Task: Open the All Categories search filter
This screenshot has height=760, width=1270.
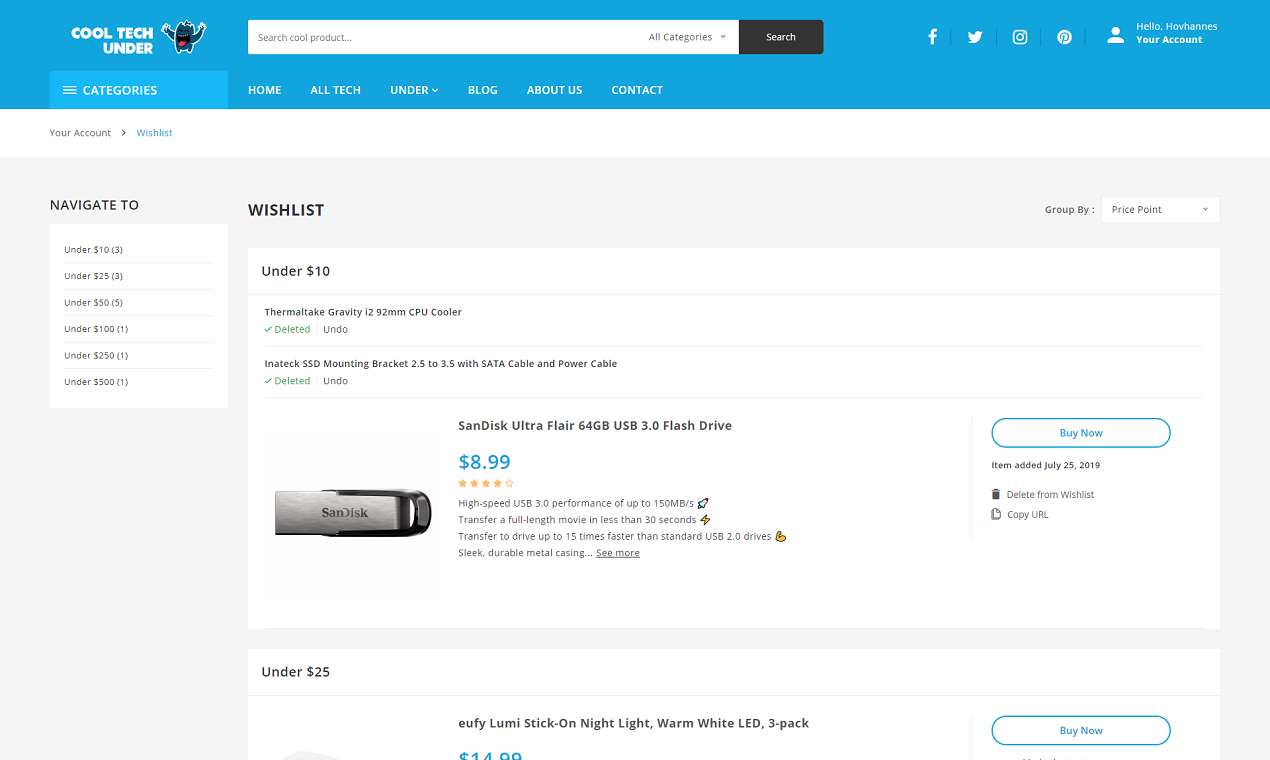Action: (x=686, y=36)
